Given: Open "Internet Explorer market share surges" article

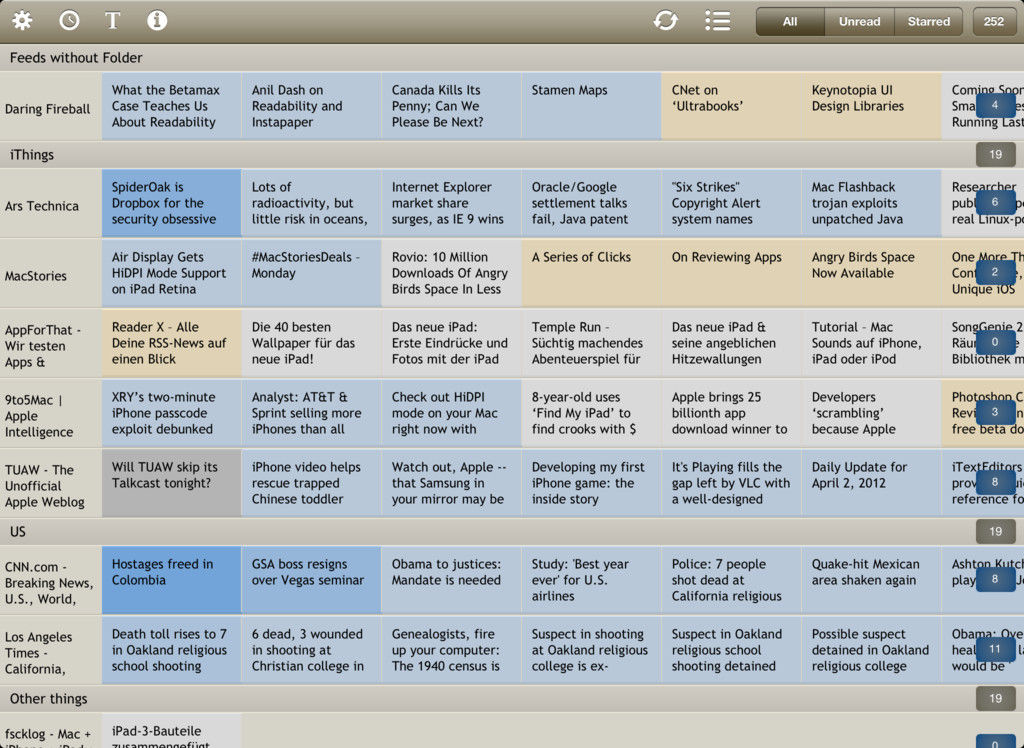Looking at the screenshot, I should coord(451,203).
